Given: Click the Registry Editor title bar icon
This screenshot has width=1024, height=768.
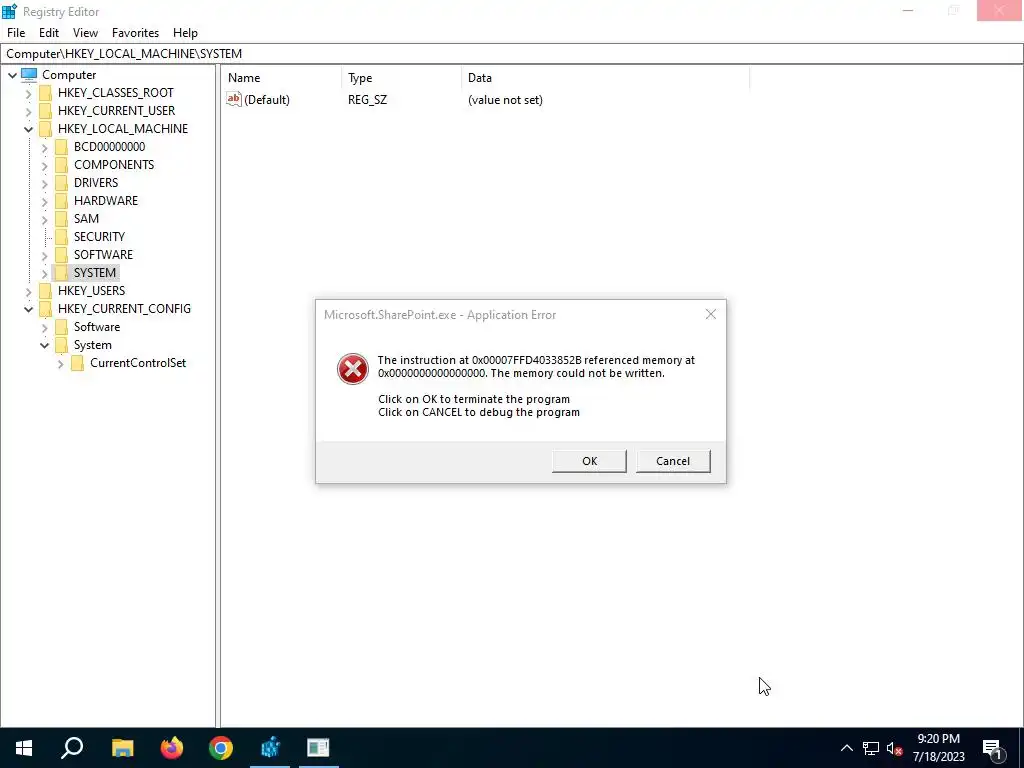Looking at the screenshot, I should tap(9, 11).
